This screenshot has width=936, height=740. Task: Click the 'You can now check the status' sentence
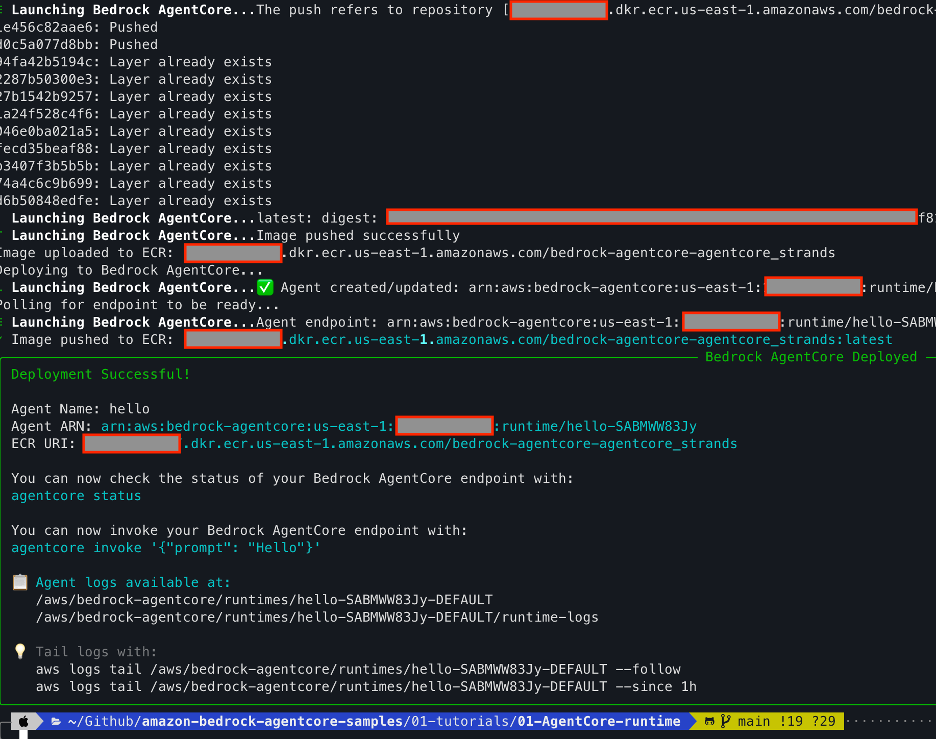tap(292, 479)
